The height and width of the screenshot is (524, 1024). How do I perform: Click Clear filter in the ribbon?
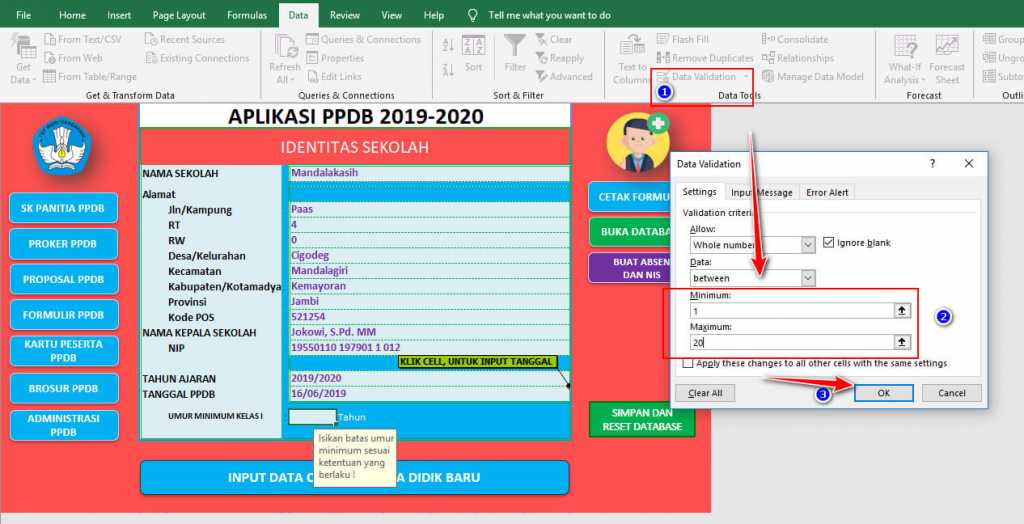point(554,39)
